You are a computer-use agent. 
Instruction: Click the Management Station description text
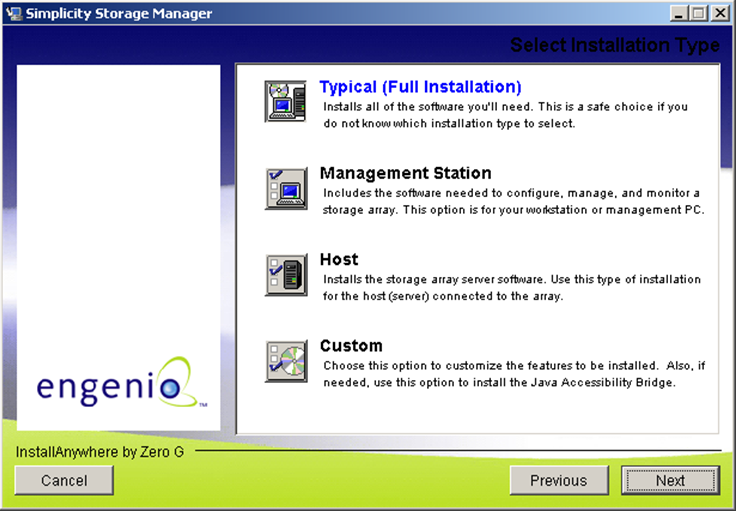click(x=514, y=201)
